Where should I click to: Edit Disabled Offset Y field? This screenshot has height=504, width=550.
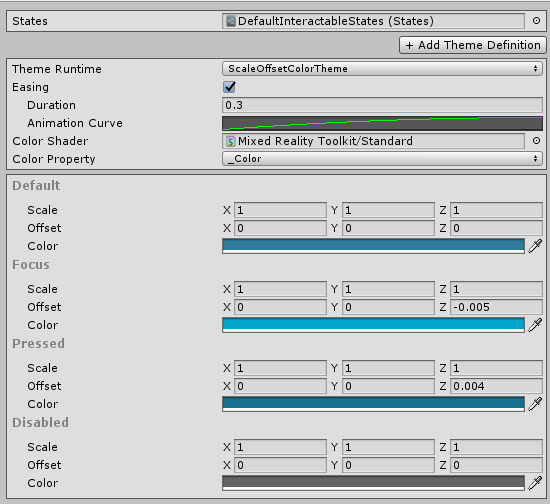(388, 465)
